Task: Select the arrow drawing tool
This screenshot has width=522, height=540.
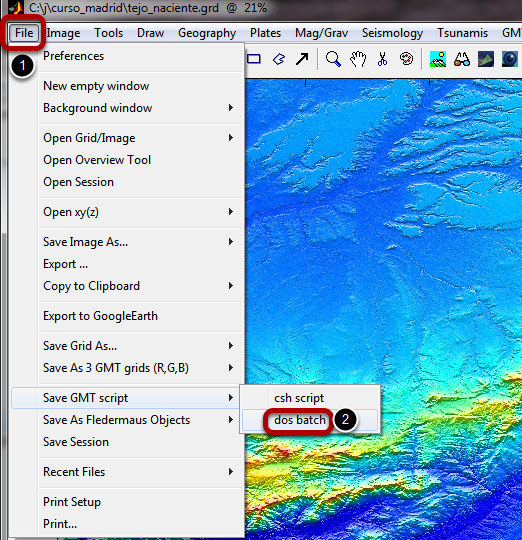Action: point(302,59)
